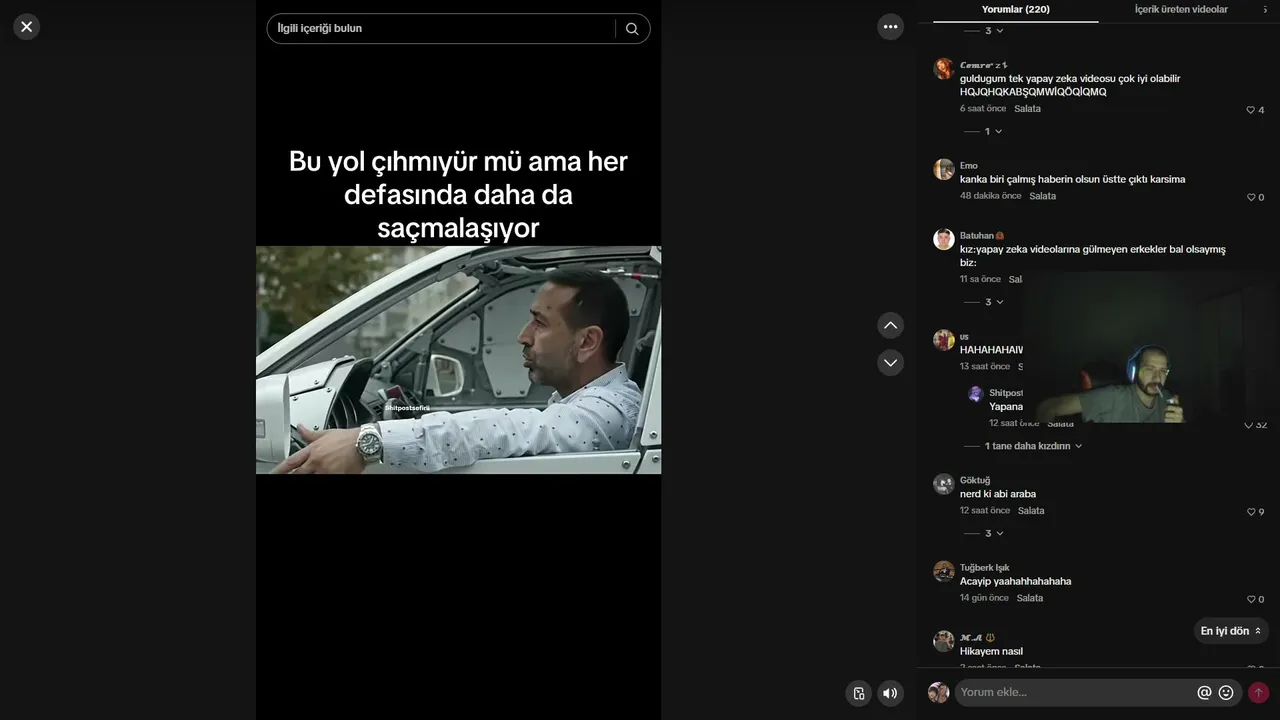Open the avatar beside Hikayem nasıl comment
The height and width of the screenshot is (720, 1280).
click(944, 641)
